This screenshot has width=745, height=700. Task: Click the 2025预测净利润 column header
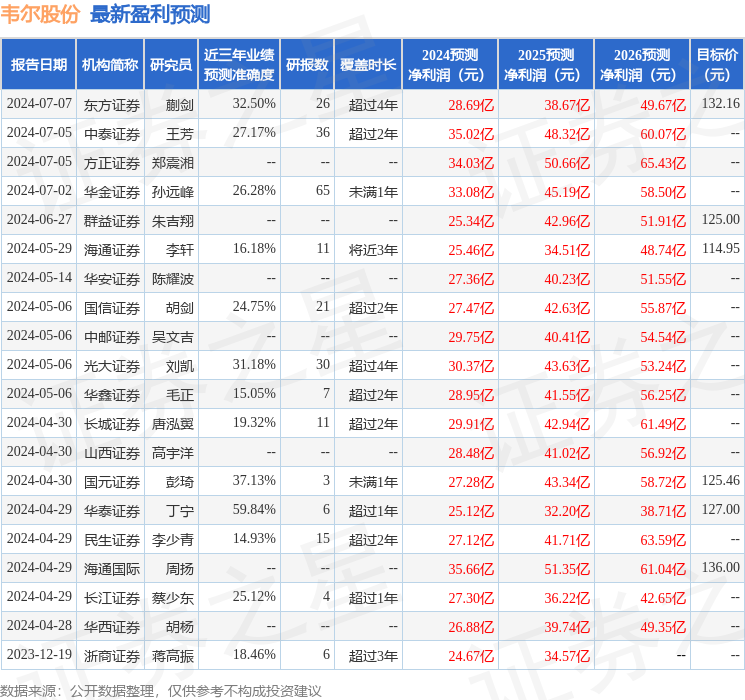click(x=546, y=65)
